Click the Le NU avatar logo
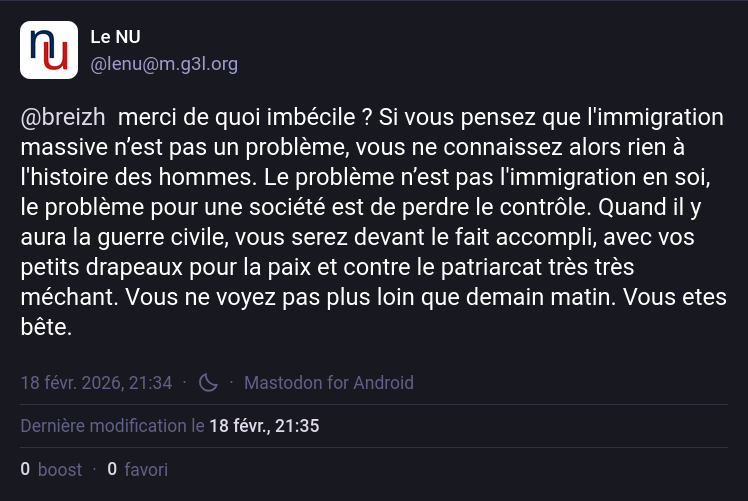The height and width of the screenshot is (501, 748). tap(49, 50)
